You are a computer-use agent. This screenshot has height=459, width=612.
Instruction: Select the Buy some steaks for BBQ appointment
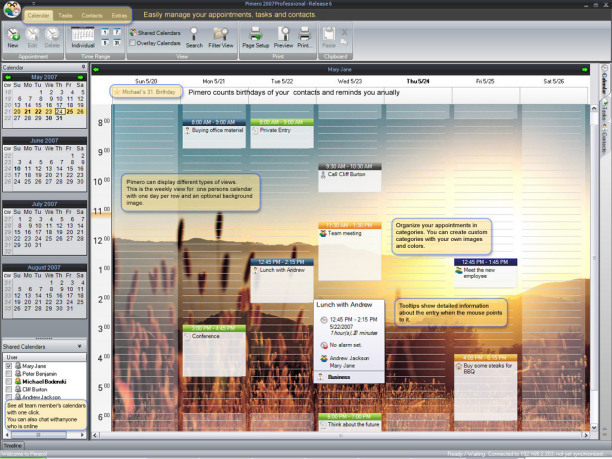[x=486, y=387]
